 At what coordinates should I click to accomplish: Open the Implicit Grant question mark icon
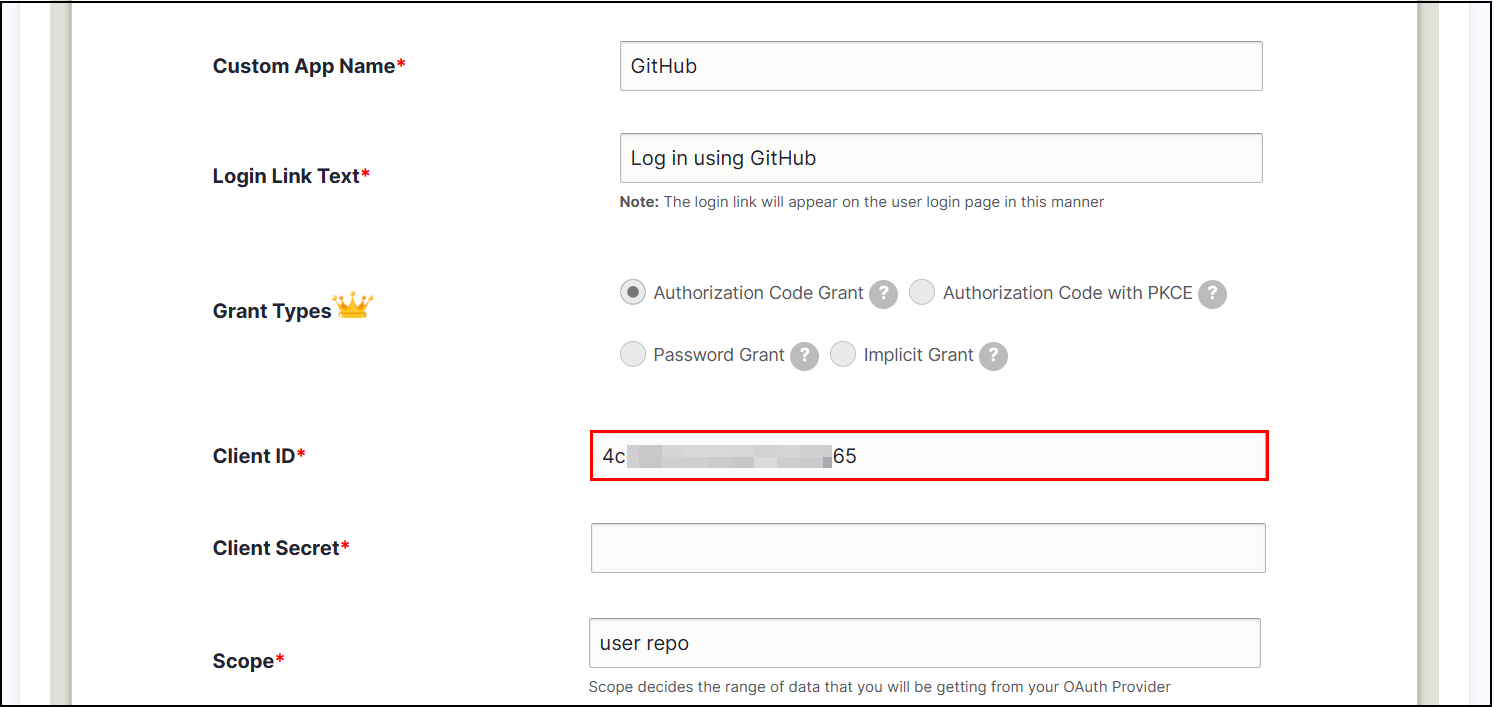(993, 356)
